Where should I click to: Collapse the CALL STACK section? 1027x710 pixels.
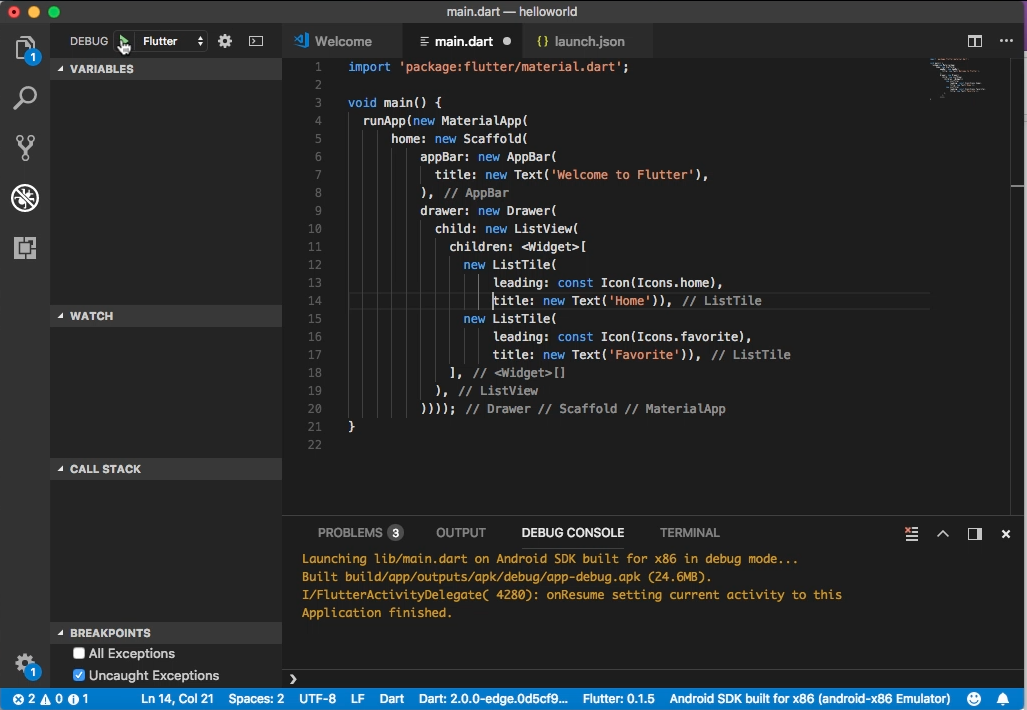coord(166,469)
